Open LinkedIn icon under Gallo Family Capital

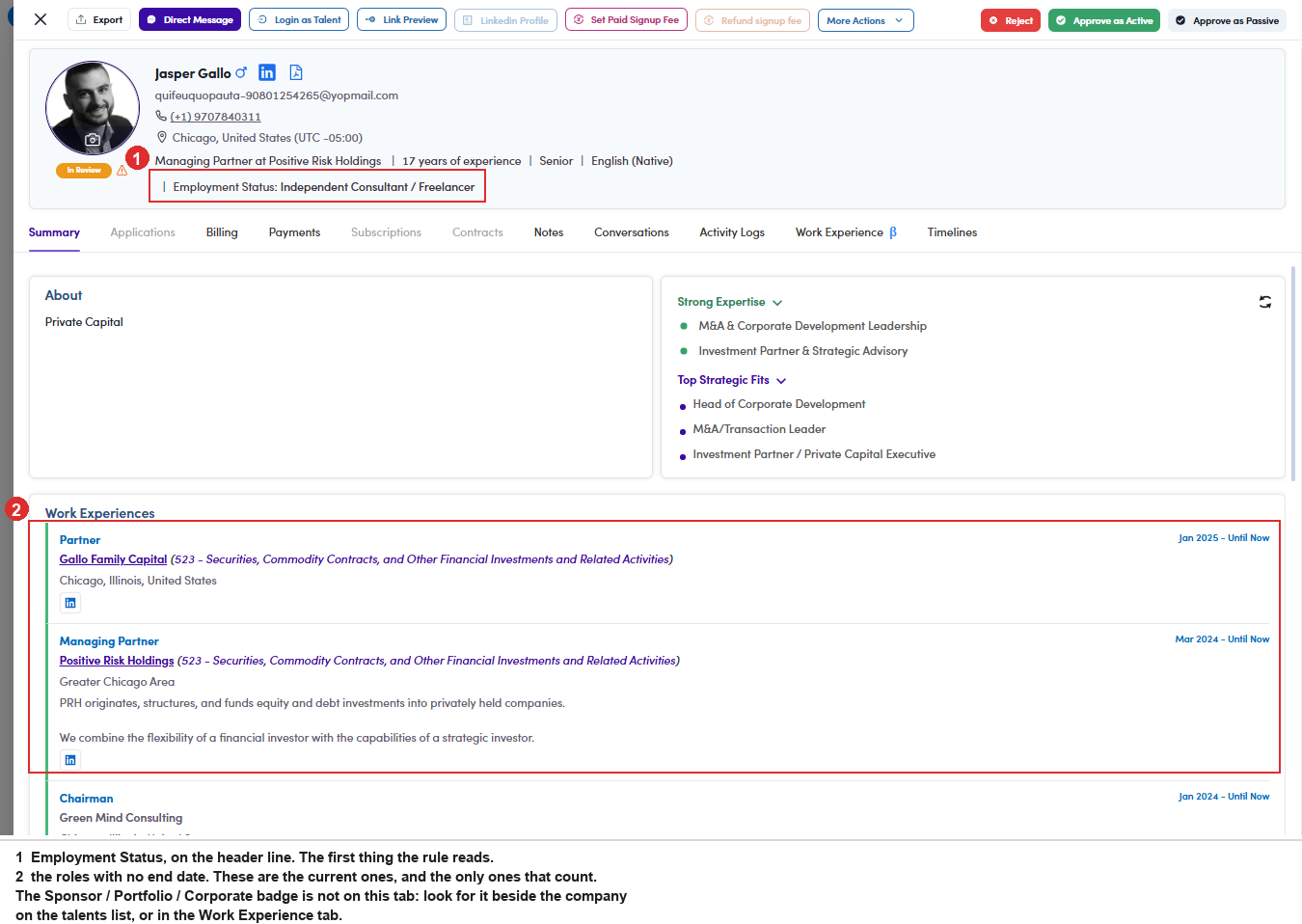point(70,604)
